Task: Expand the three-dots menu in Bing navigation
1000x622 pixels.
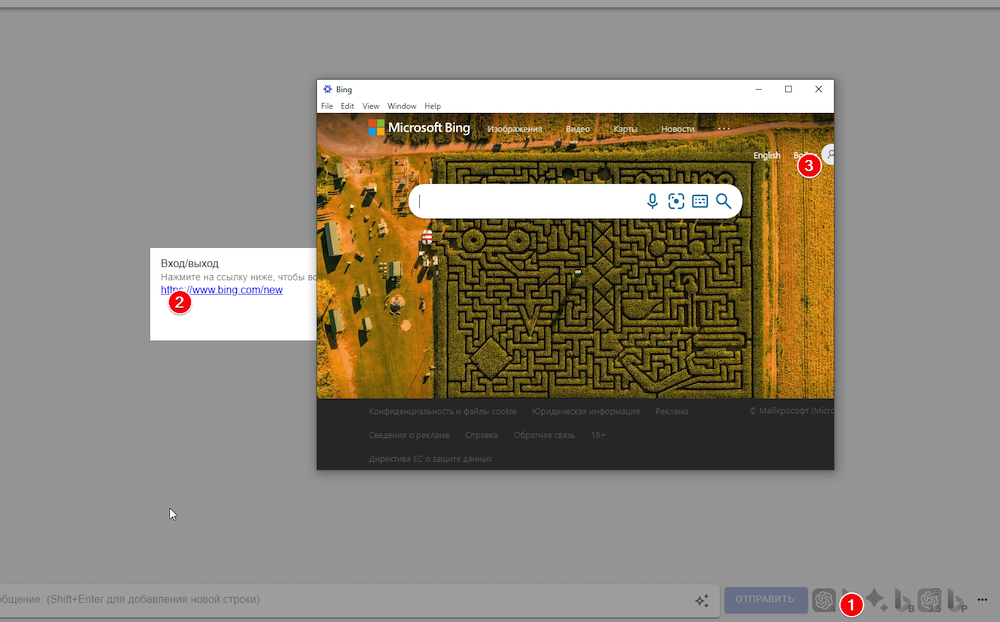Action: (x=724, y=128)
